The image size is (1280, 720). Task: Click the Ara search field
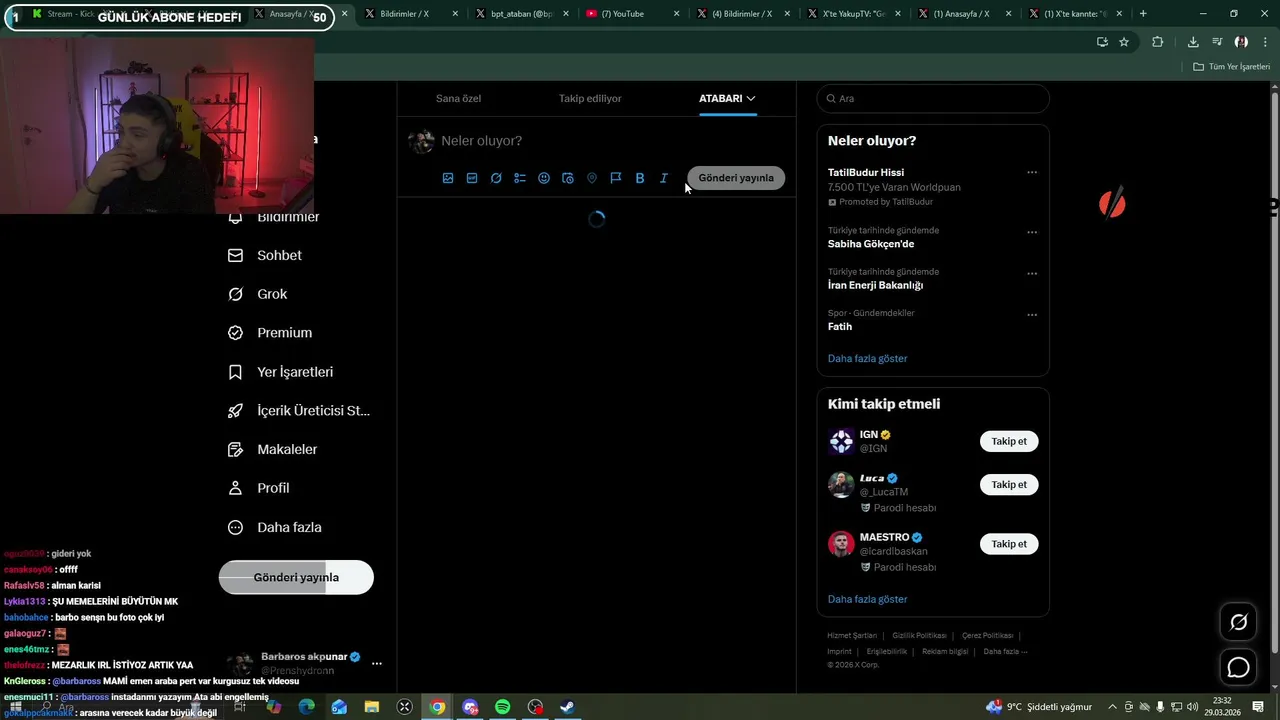pos(933,98)
